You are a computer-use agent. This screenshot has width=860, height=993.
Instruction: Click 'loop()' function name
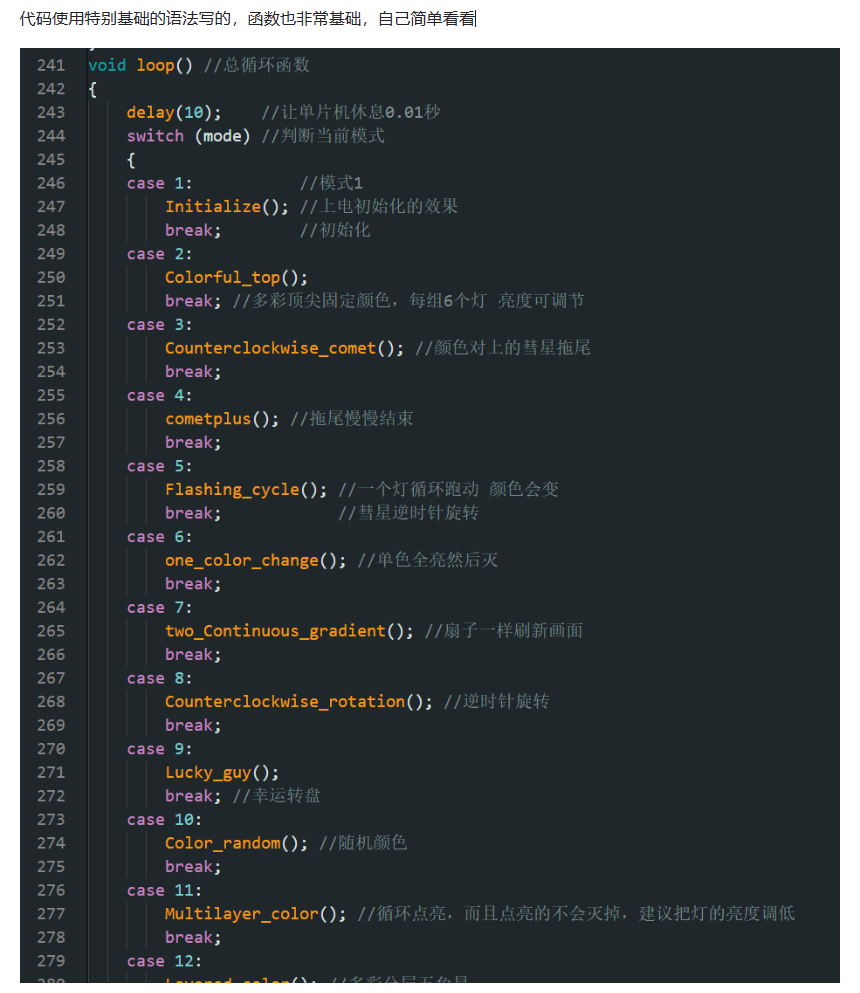tap(165, 65)
